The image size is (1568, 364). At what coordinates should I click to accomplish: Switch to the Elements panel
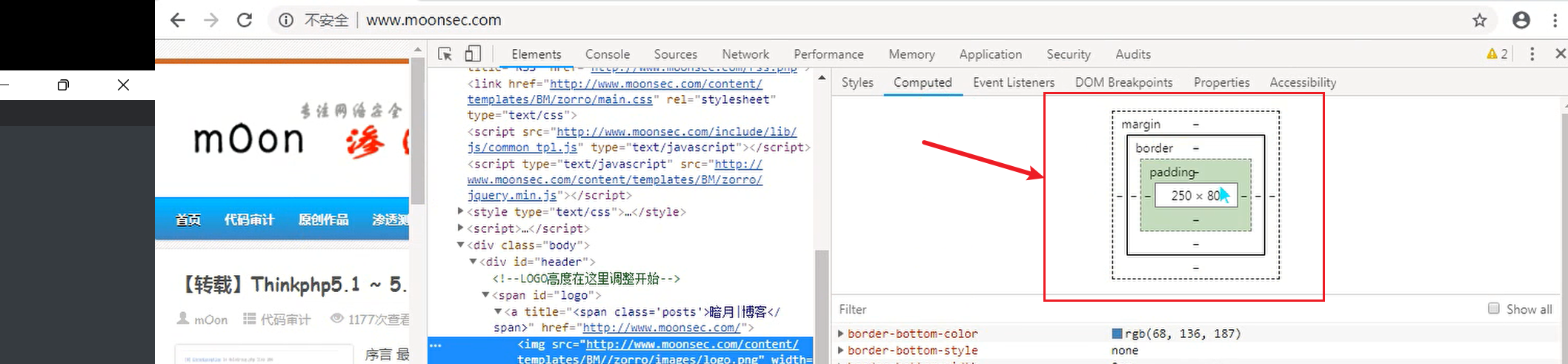click(536, 54)
